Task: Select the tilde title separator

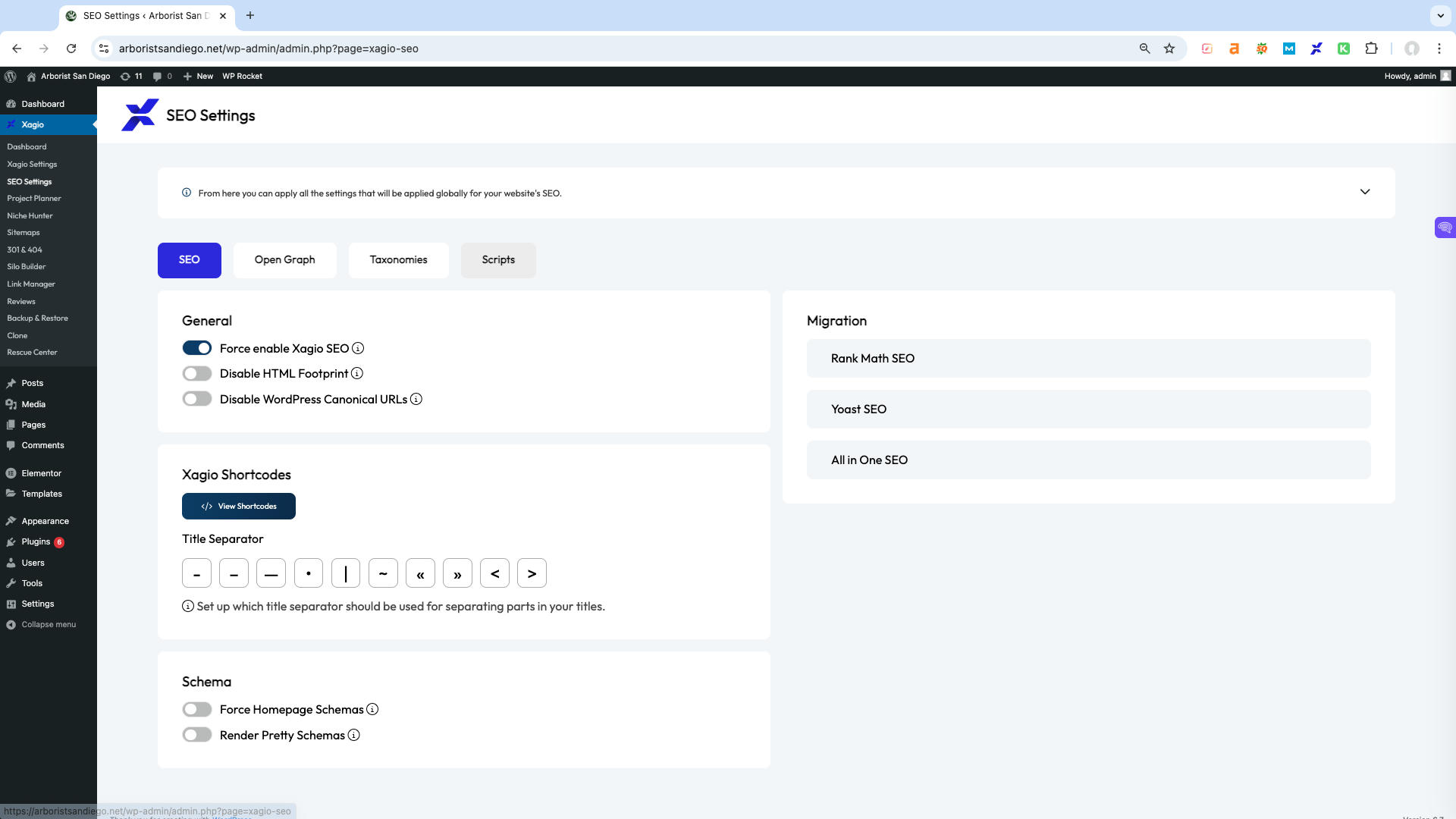Action: pos(383,573)
